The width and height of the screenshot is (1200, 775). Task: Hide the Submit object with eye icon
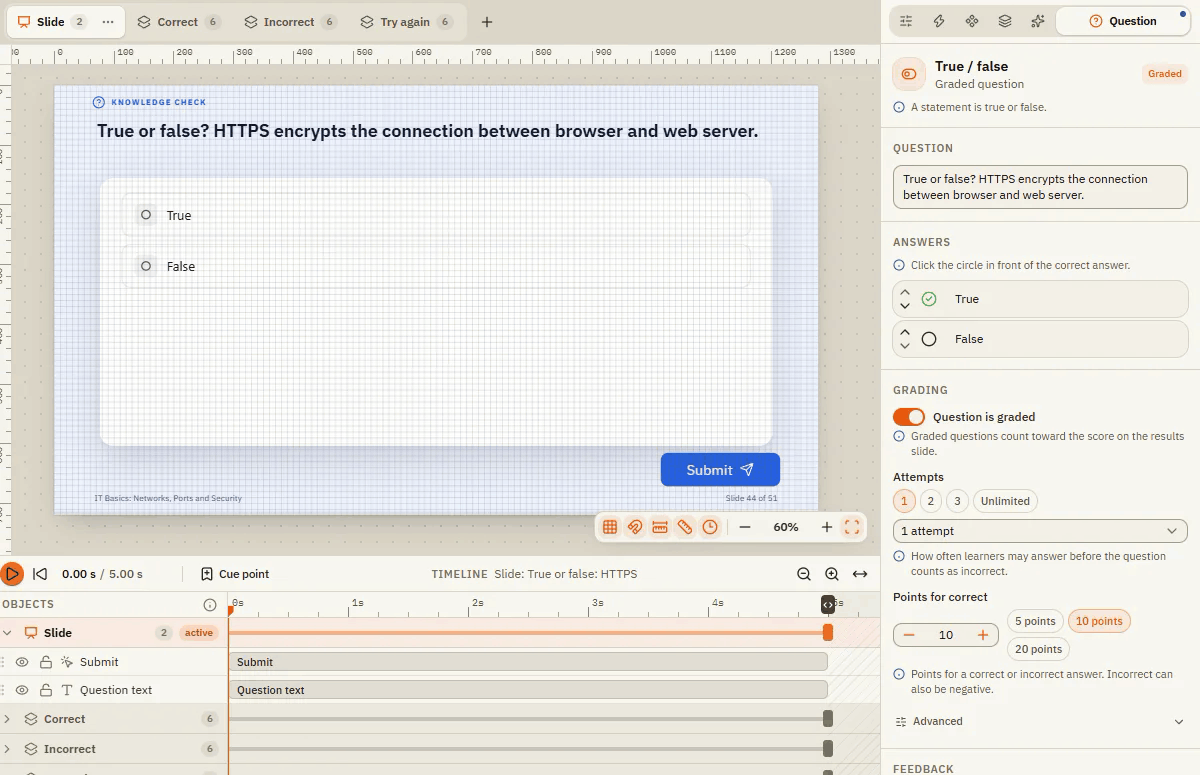22,662
